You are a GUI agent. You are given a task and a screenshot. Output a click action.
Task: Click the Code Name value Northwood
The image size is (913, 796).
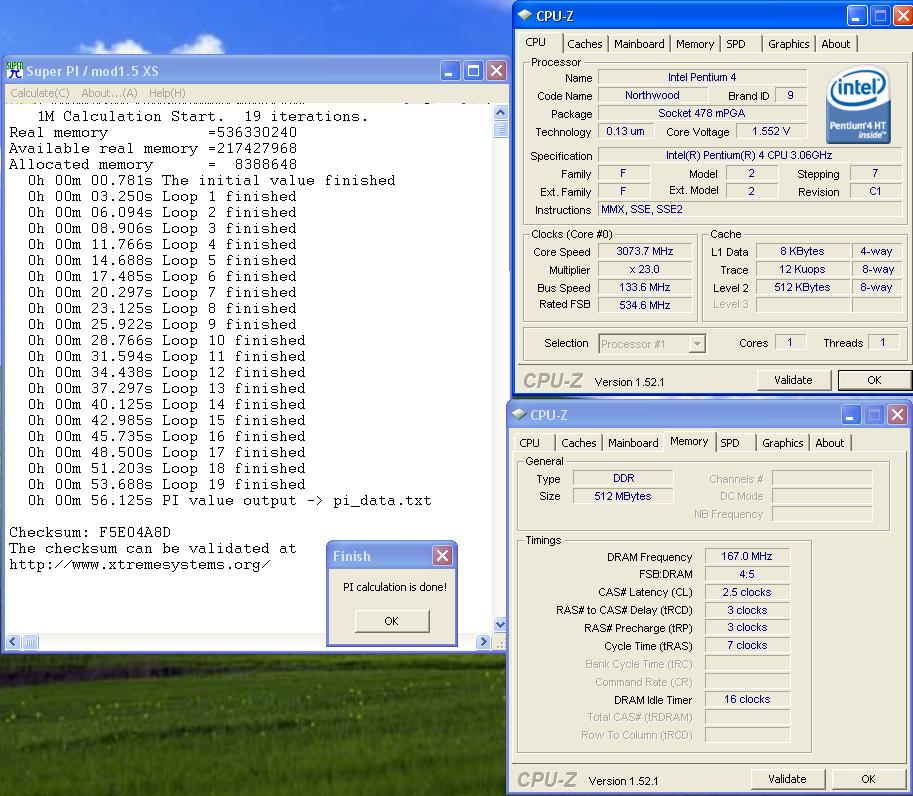coord(652,95)
